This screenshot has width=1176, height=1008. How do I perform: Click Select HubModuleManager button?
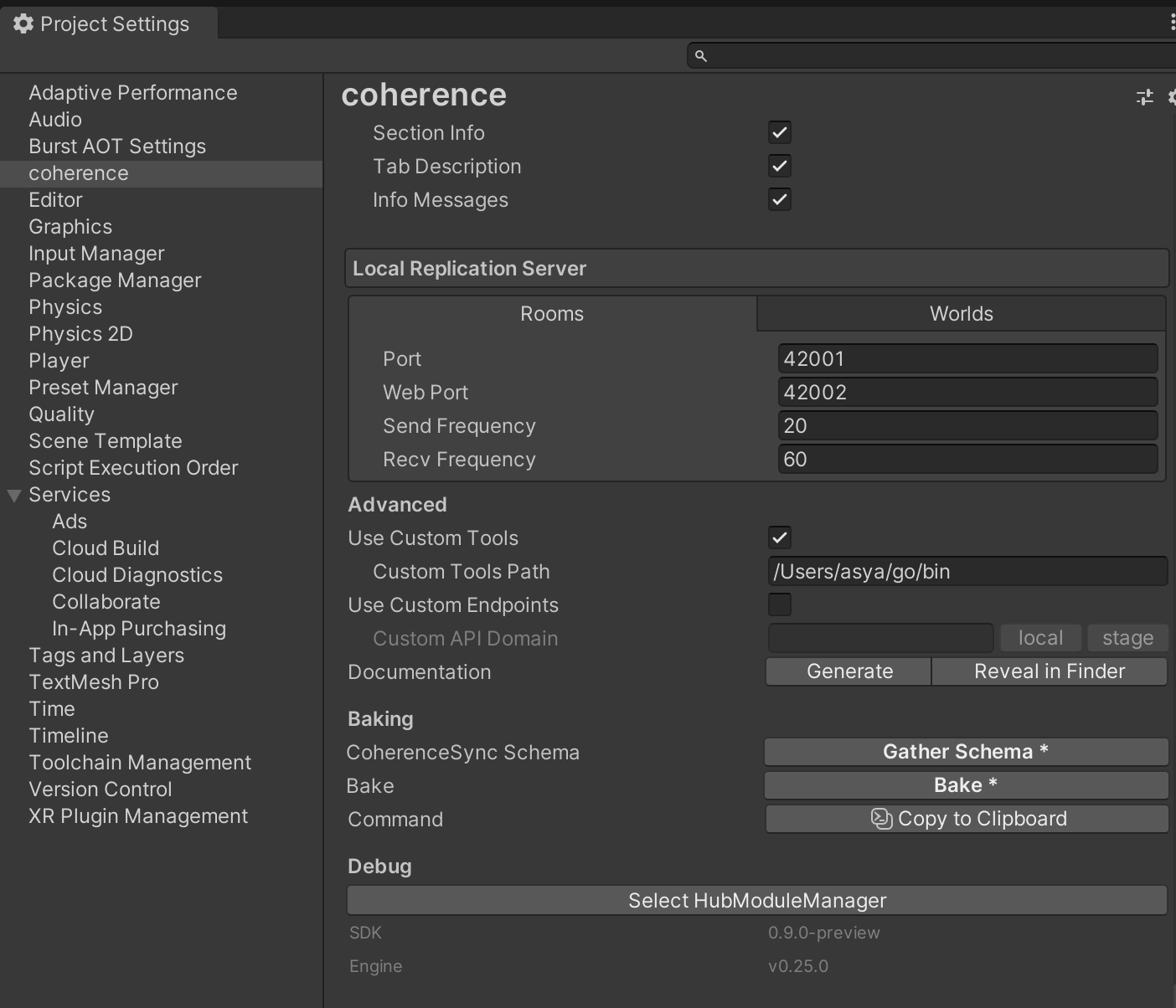coord(756,901)
